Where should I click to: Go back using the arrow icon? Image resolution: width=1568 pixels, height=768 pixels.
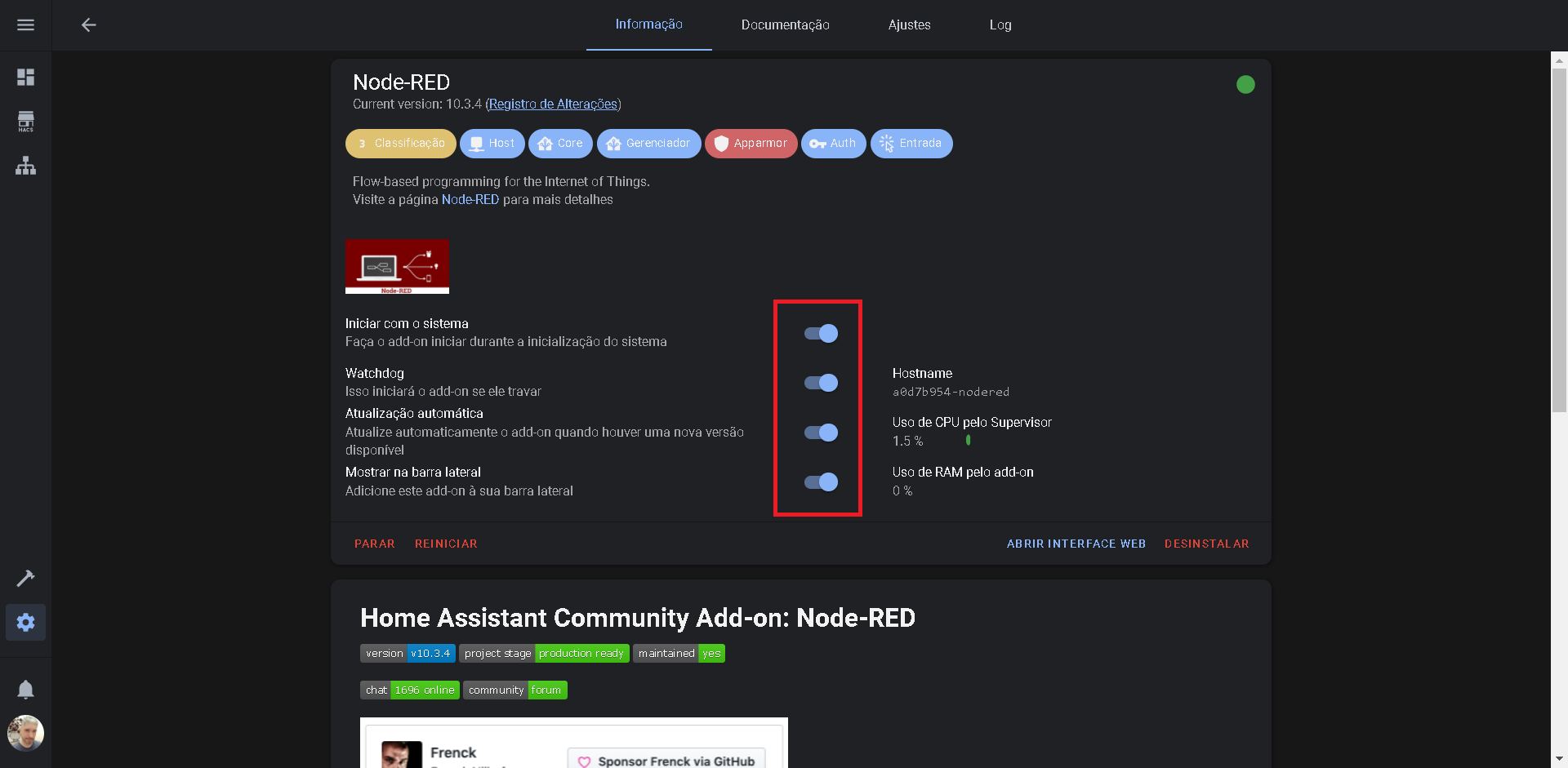coord(89,25)
